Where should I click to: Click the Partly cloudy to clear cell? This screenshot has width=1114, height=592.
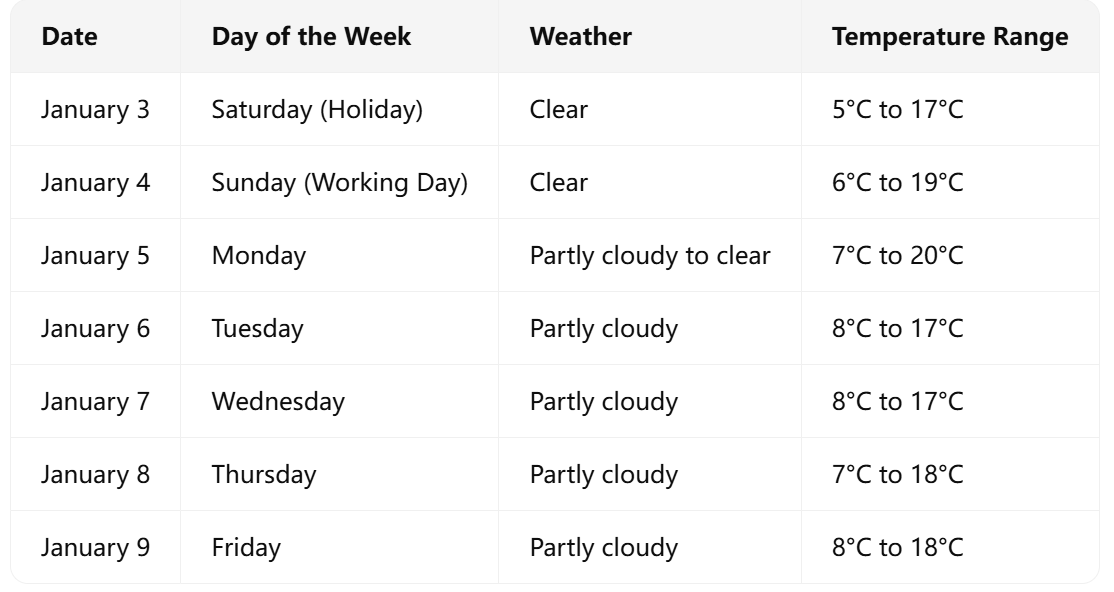[649, 255]
